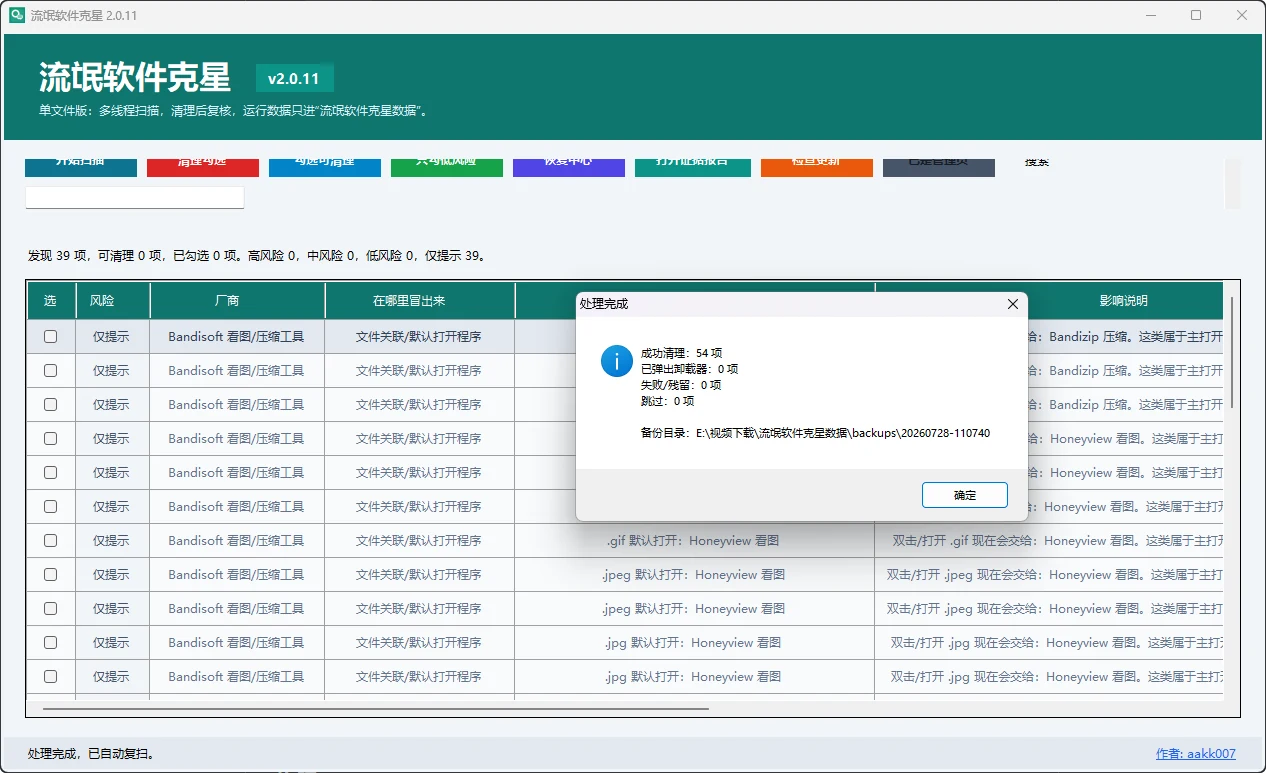Image resolution: width=1266 pixels, height=773 pixels.
Task: Open the purple 恢复中心 button
Action: pos(569,167)
